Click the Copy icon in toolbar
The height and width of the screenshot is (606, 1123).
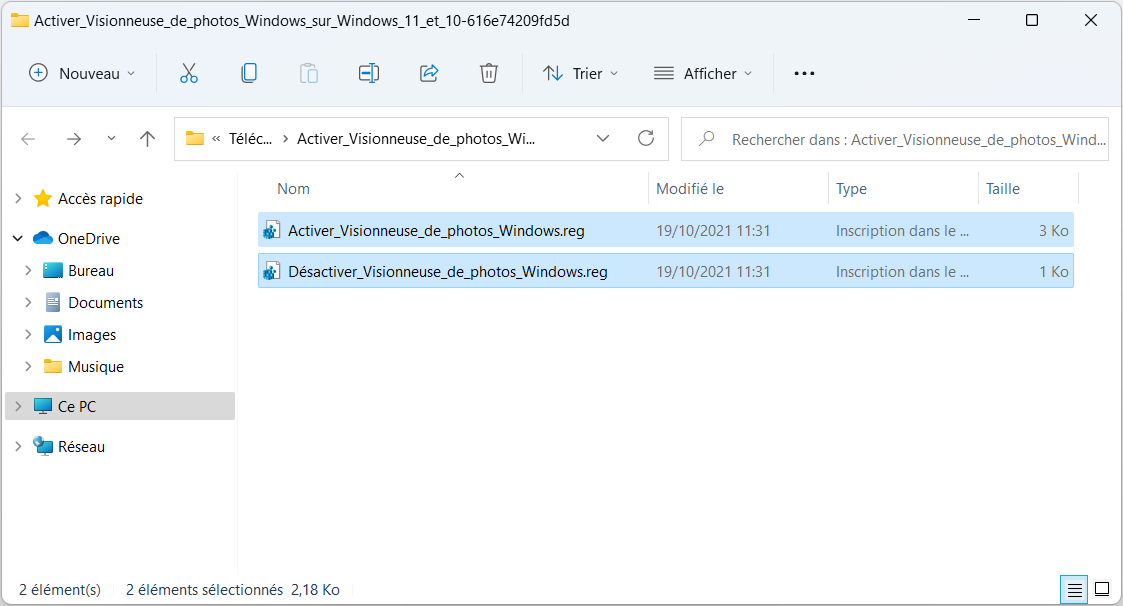click(249, 73)
